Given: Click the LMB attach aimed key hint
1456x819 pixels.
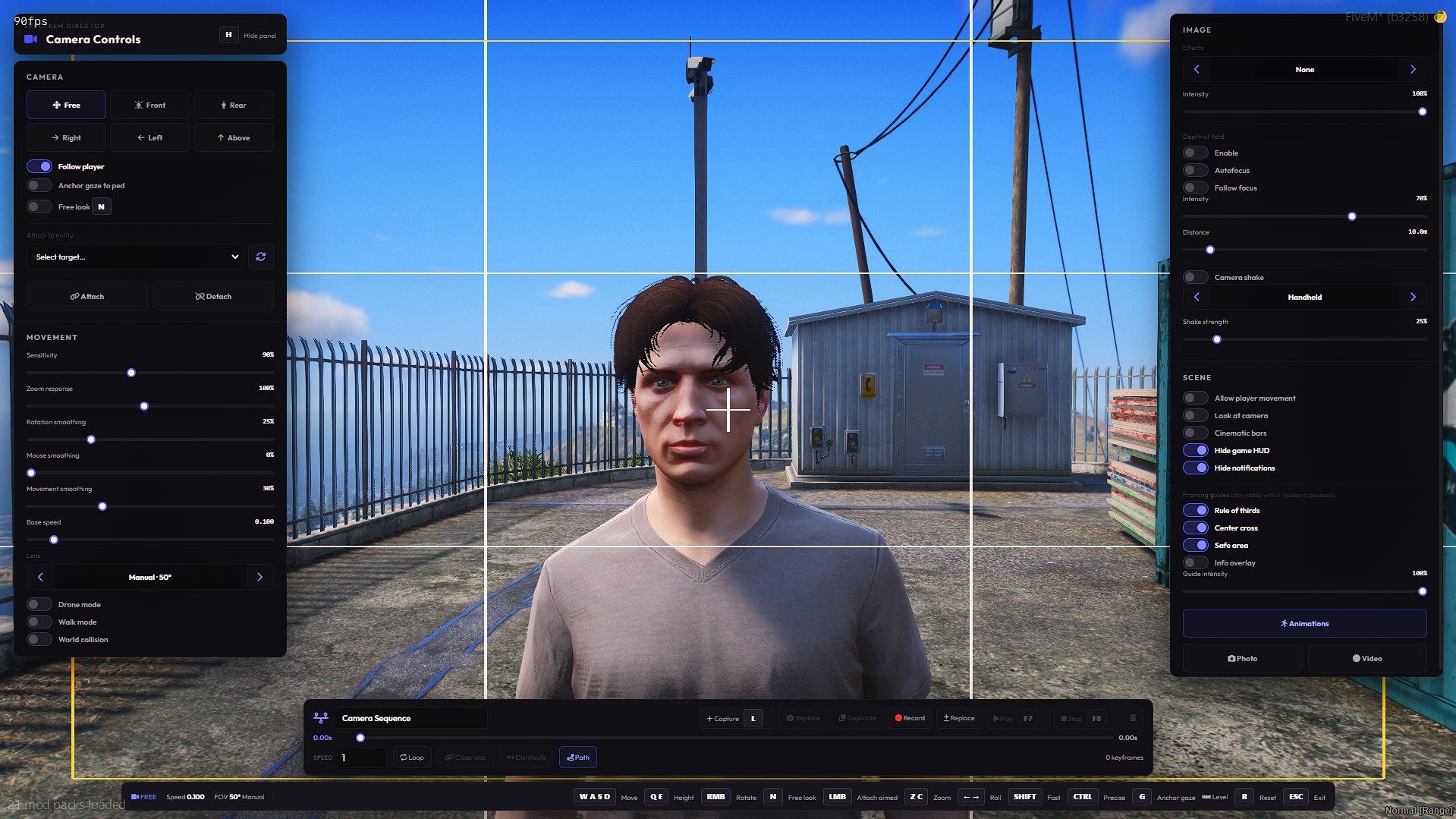Looking at the screenshot, I should pyautogui.click(x=838, y=797).
